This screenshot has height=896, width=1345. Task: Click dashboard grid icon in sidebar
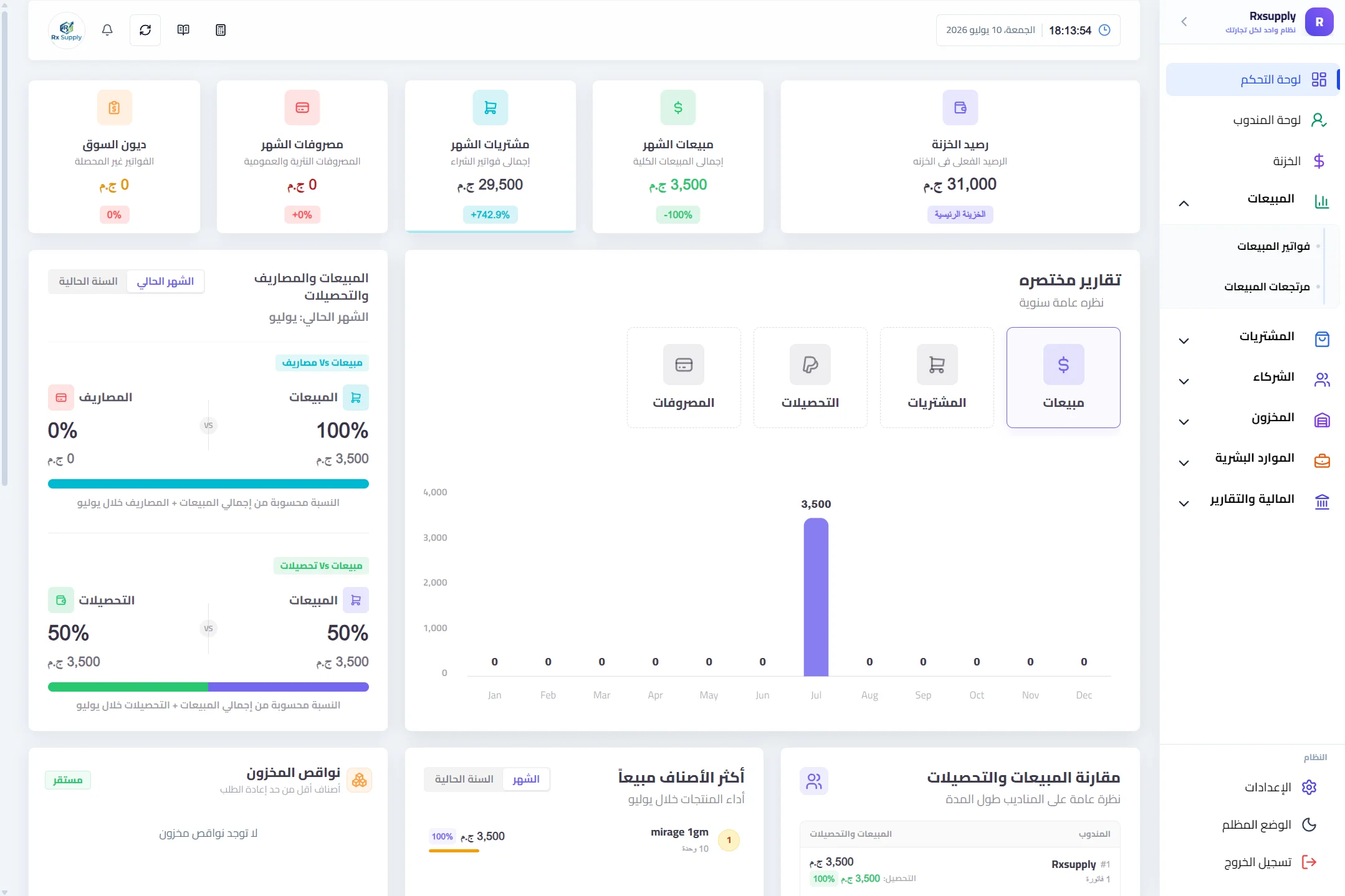(1319, 80)
